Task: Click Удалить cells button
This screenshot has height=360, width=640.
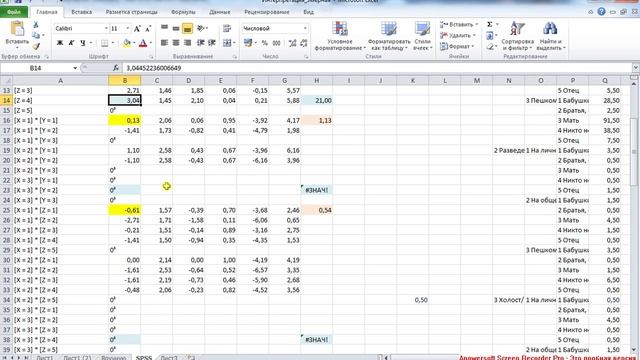Action: [x=459, y=36]
